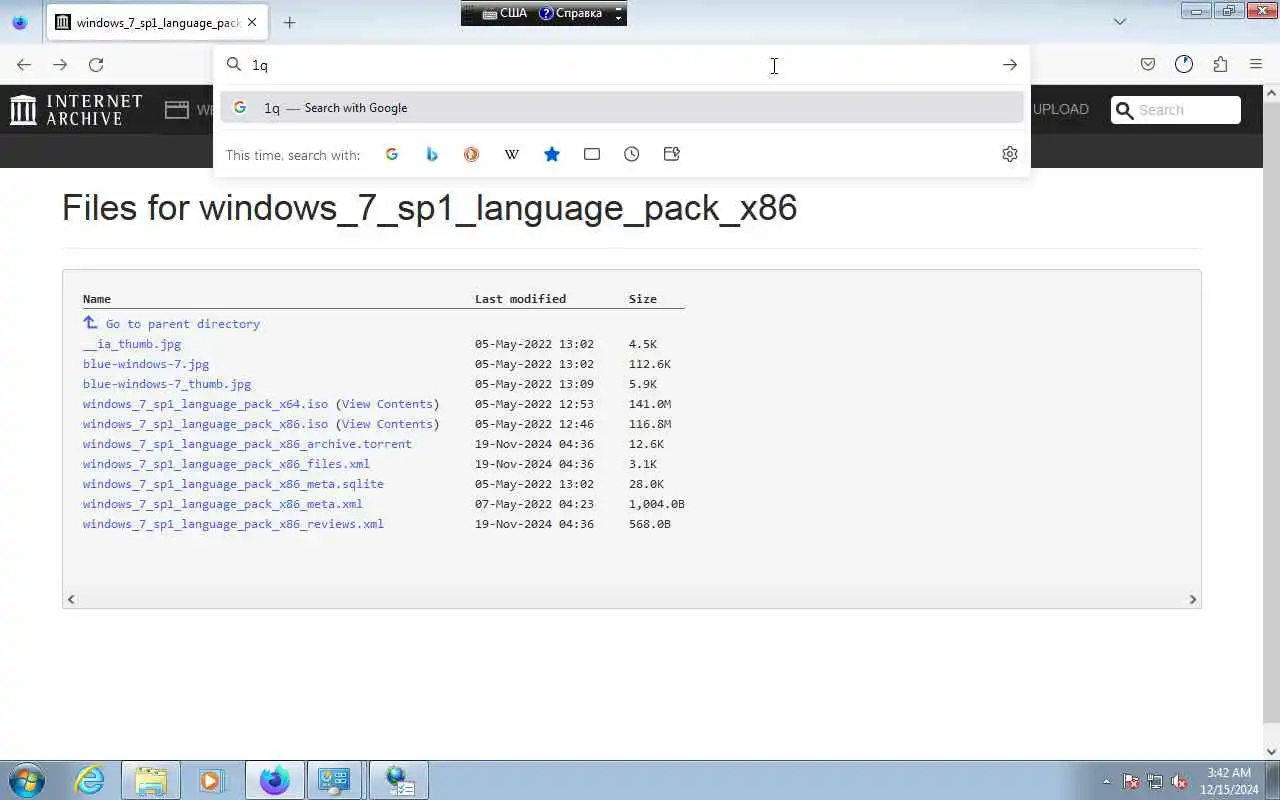Open the Firefox View icon
Viewport: 1280px width, 800px height.
[x=20, y=22]
